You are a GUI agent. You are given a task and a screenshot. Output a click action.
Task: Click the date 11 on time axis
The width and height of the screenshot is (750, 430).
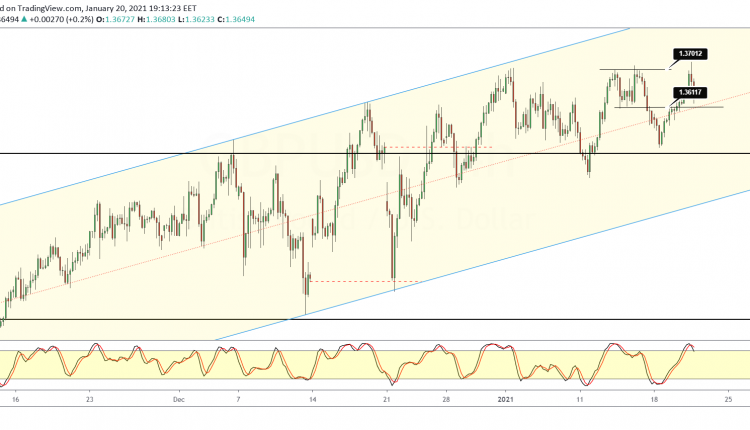[580, 399]
